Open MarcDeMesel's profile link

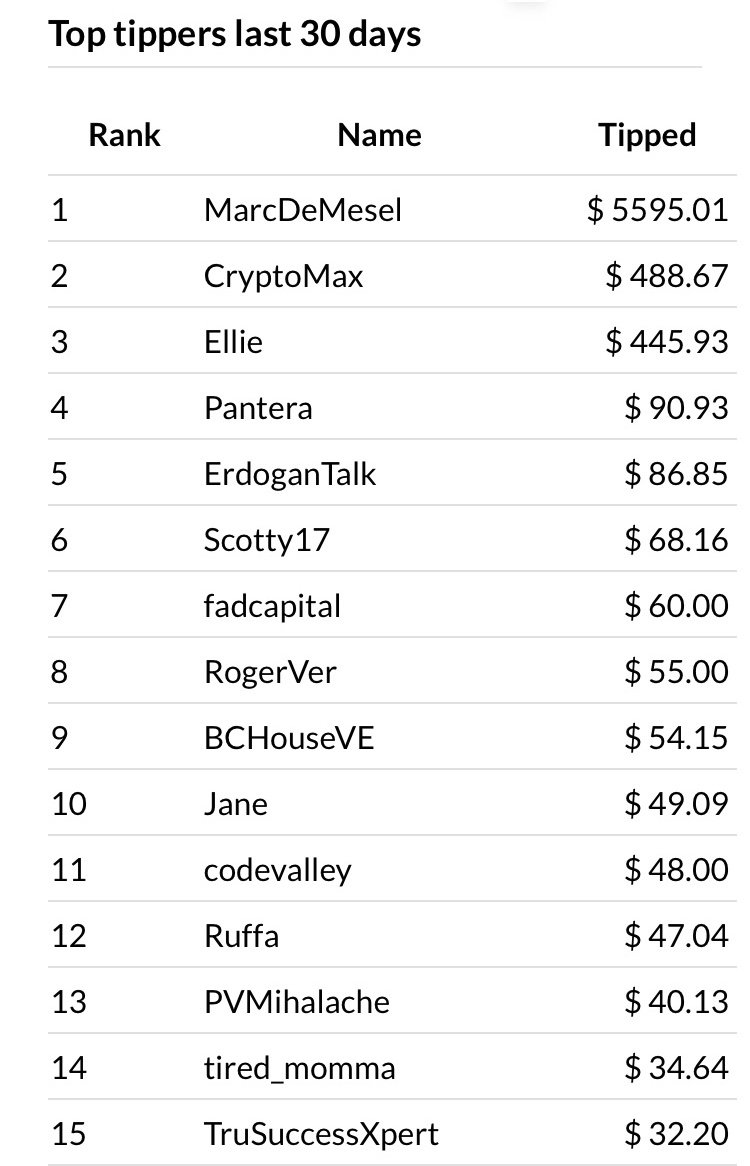click(303, 210)
